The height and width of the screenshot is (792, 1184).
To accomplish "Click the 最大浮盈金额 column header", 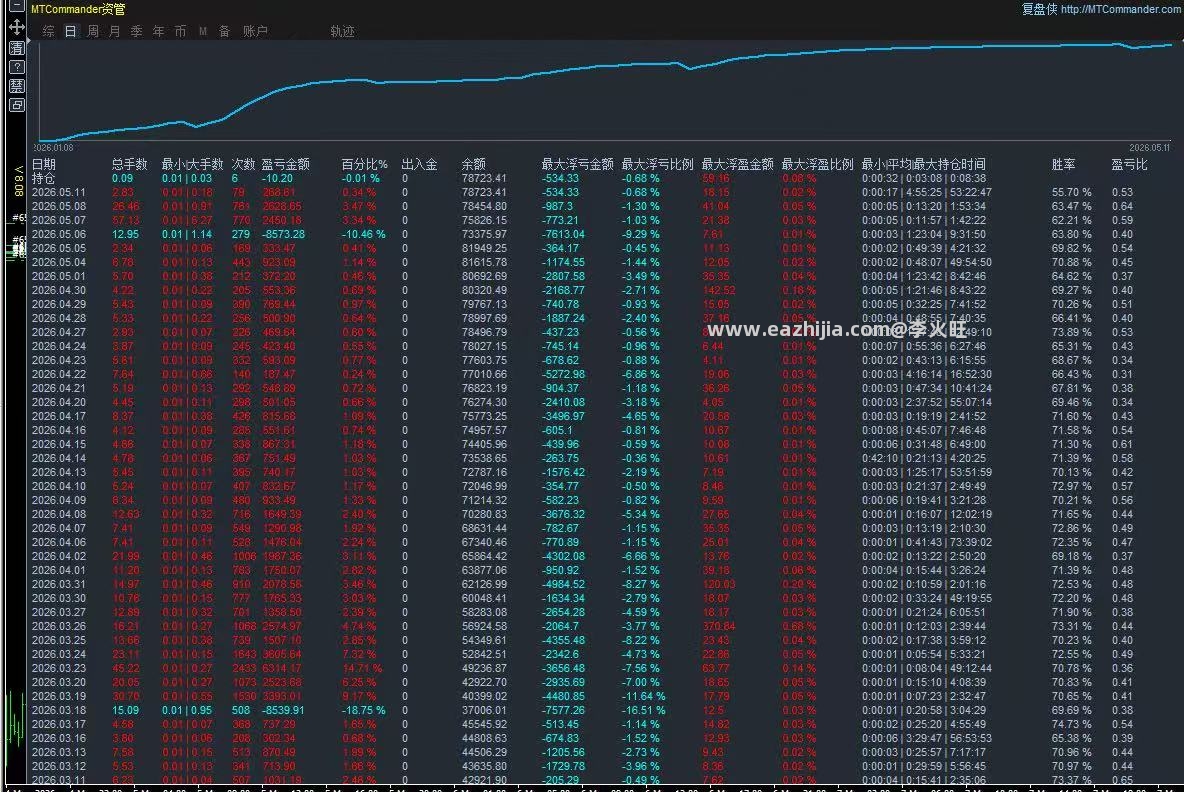I will [x=737, y=164].
